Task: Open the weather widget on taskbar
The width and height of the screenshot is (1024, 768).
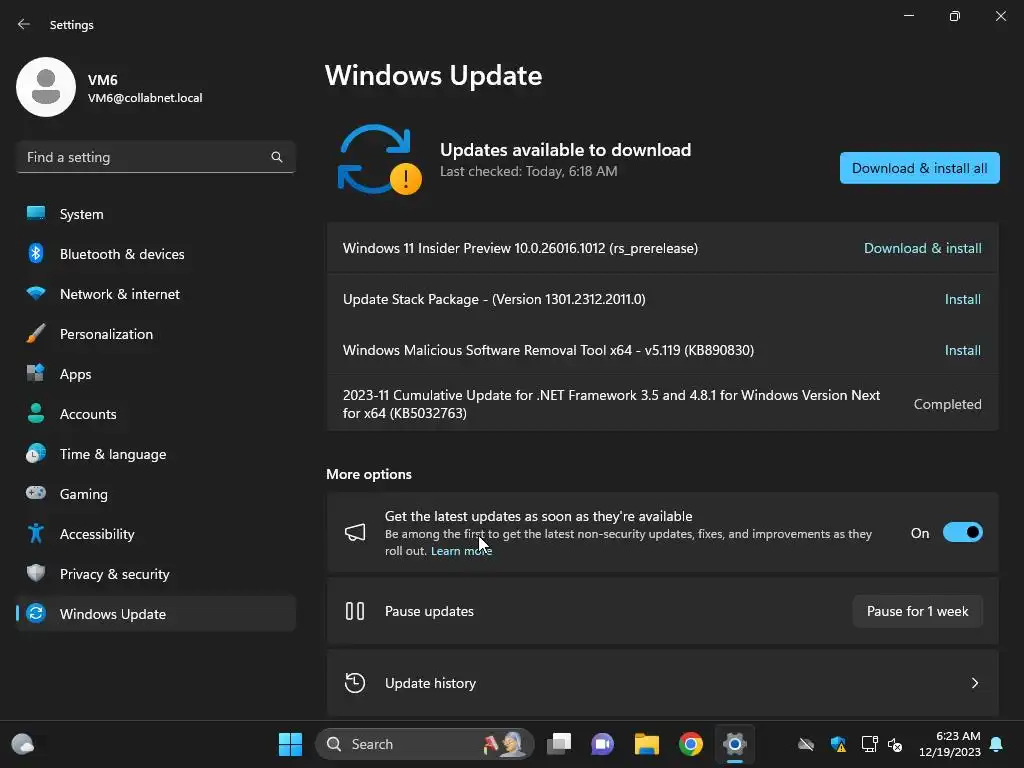Action: [23, 744]
